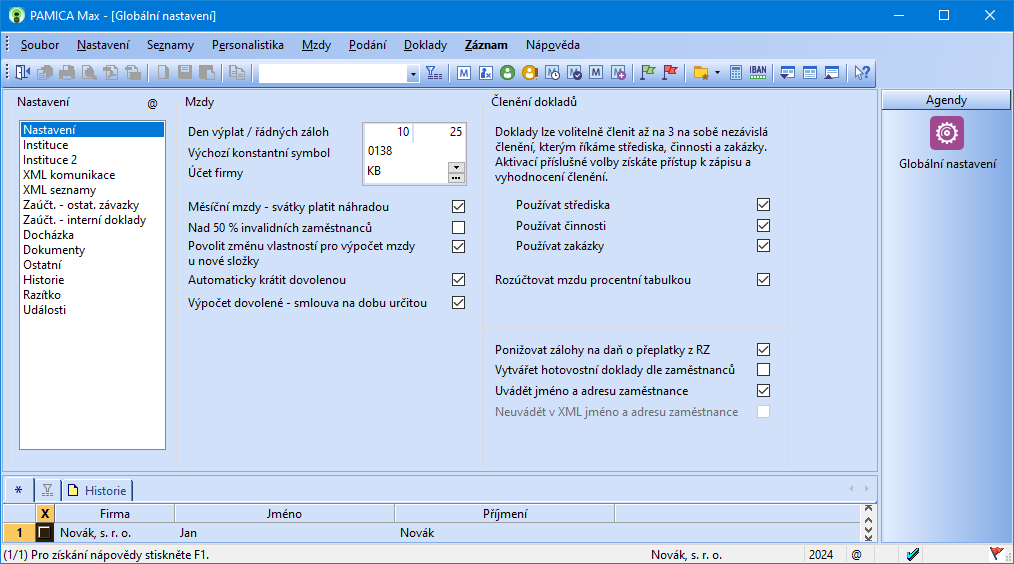Open the Záznam menu

click(x=486, y=45)
